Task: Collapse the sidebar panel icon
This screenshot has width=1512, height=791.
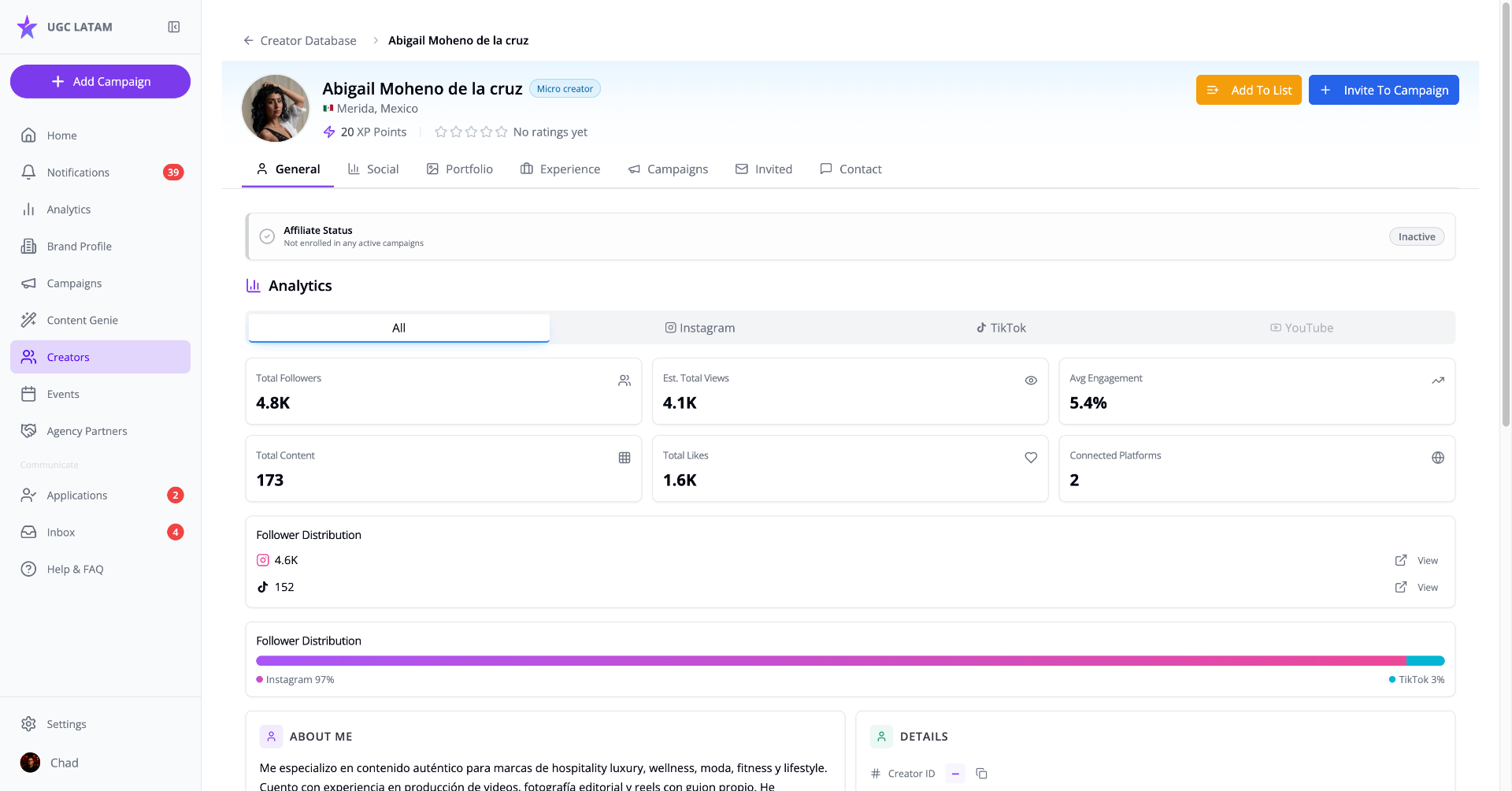Action: (x=174, y=27)
